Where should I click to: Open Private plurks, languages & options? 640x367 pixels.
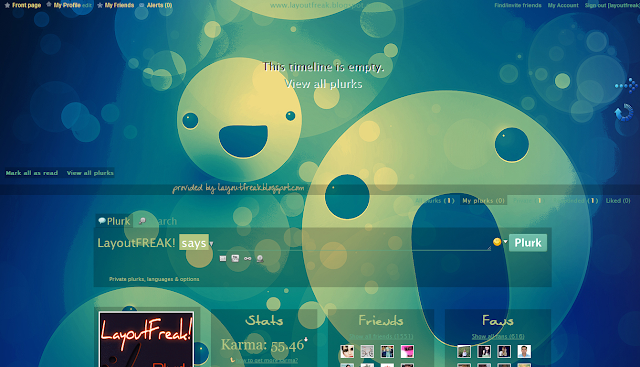click(x=154, y=279)
